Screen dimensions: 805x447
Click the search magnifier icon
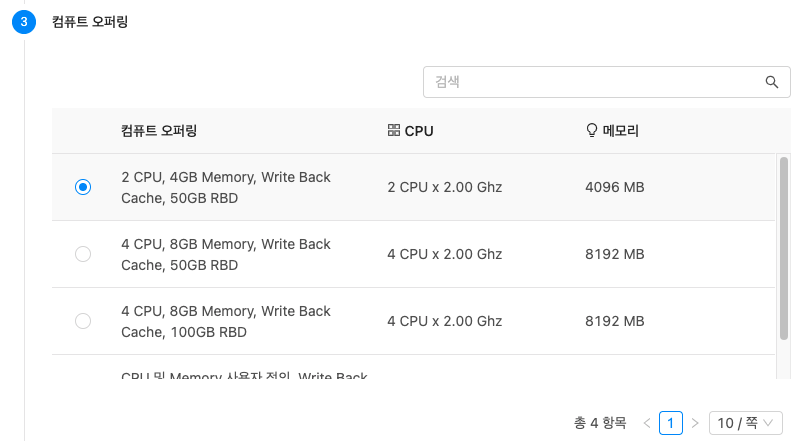click(772, 82)
